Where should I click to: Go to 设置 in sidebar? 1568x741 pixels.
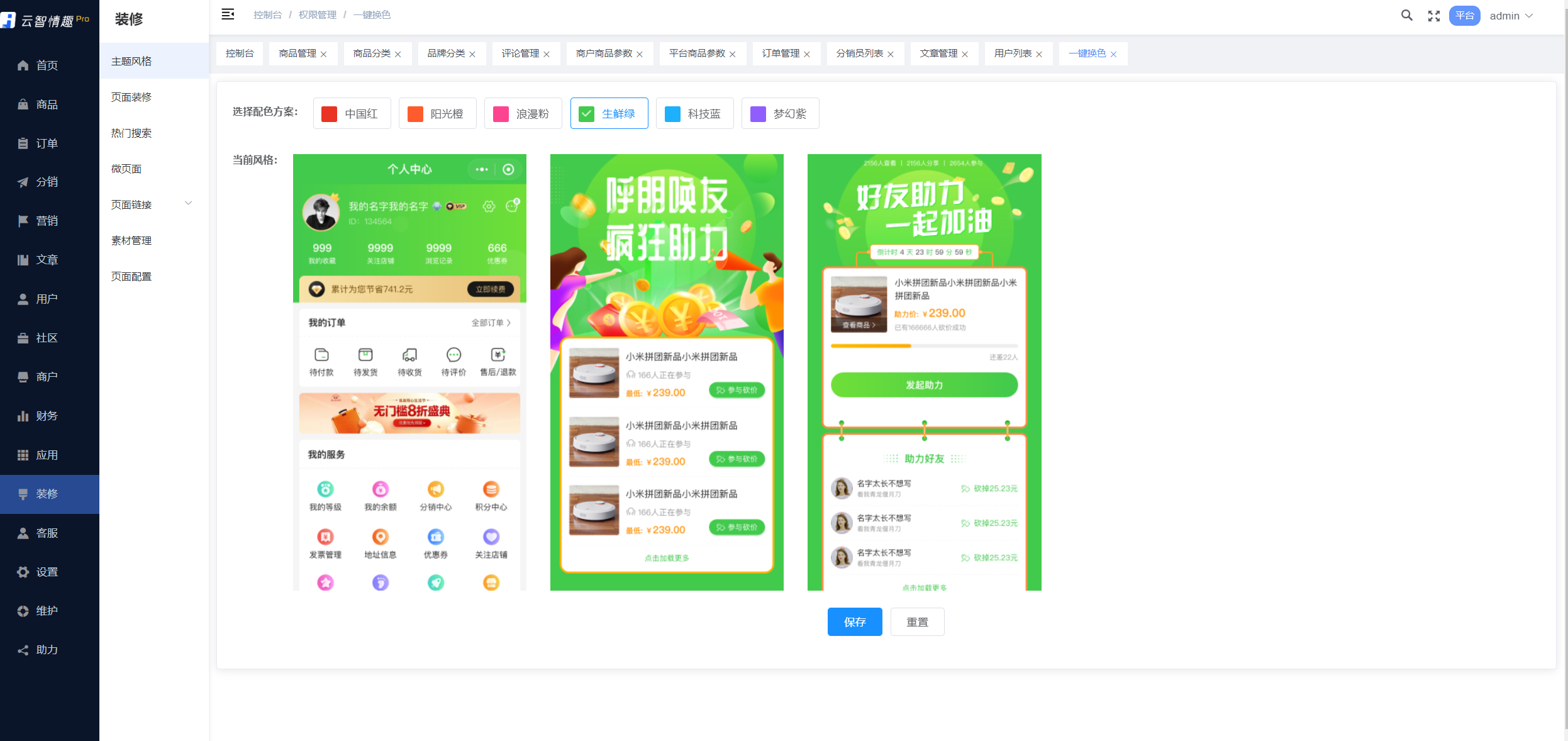click(x=47, y=572)
